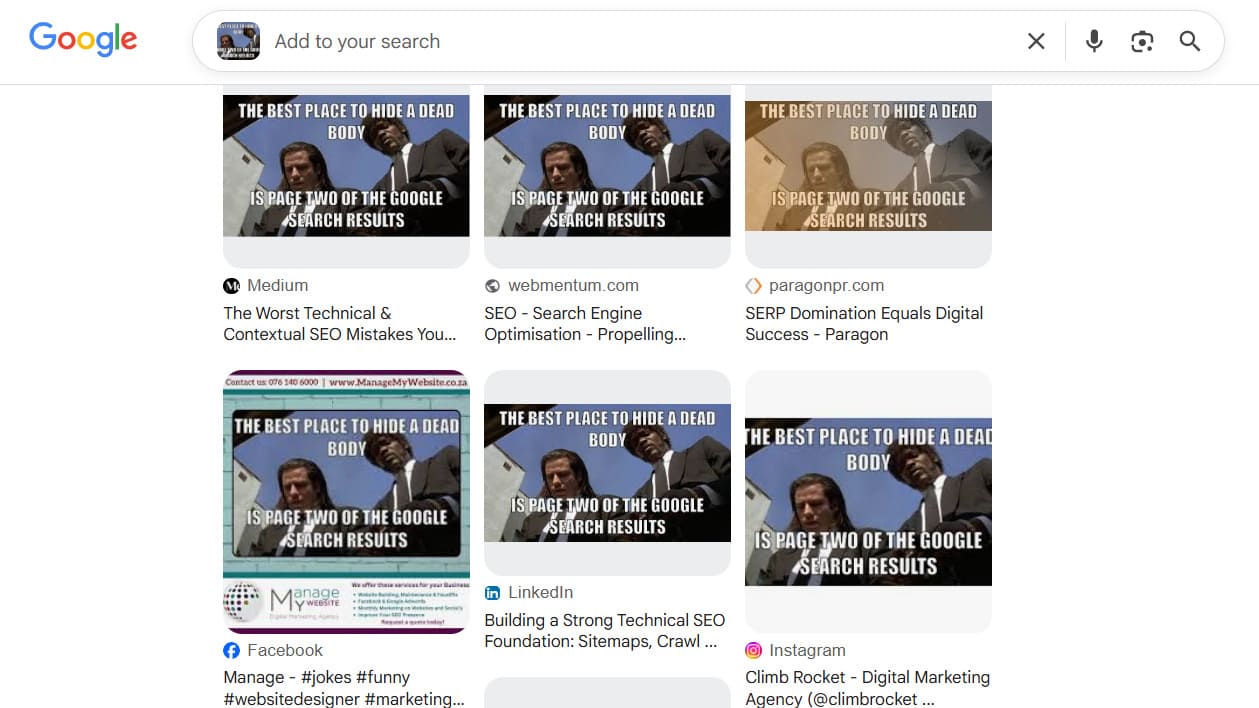The height and width of the screenshot is (708, 1259).
Task: Click the Instagram icon beside Climb Rocket
Action: point(753,650)
